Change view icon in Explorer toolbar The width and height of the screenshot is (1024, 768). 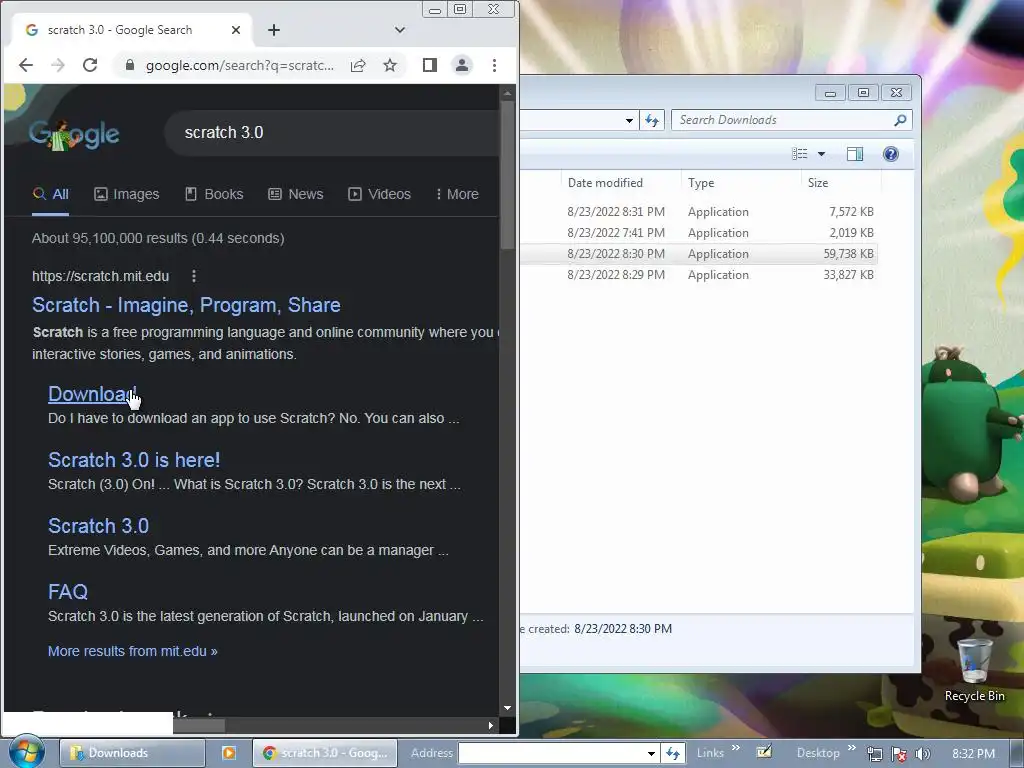click(x=800, y=154)
